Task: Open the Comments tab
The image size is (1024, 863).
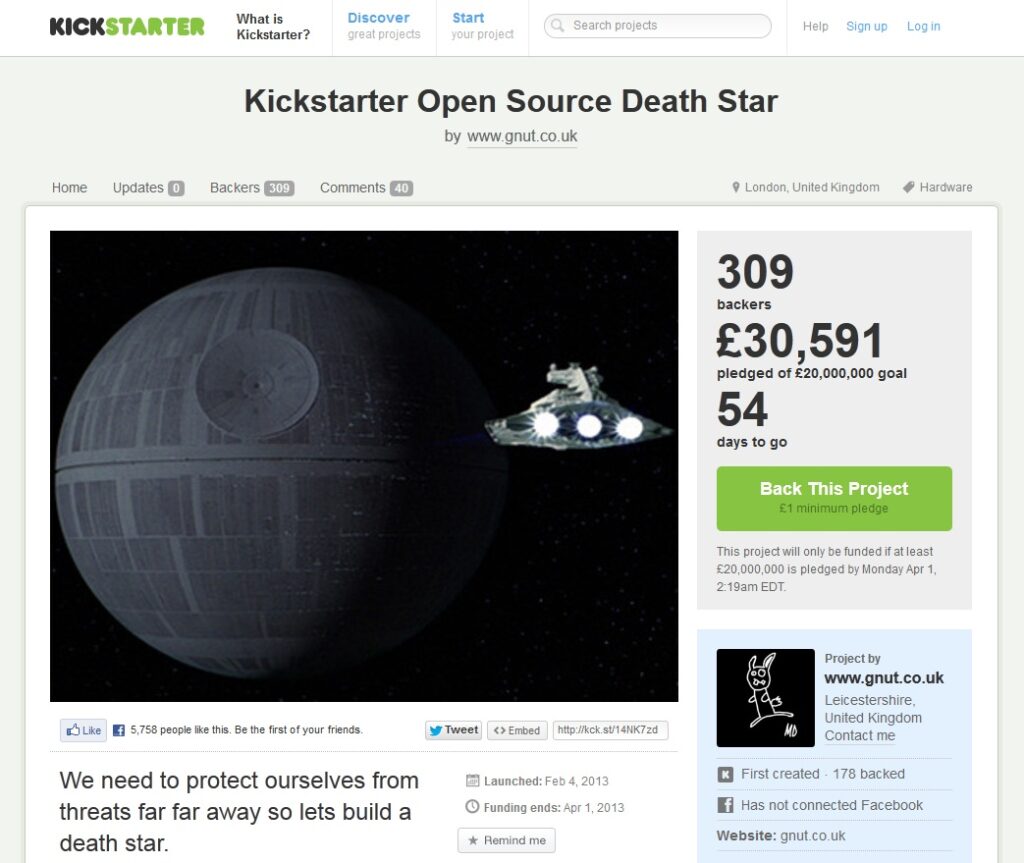Action: click(x=366, y=187)
